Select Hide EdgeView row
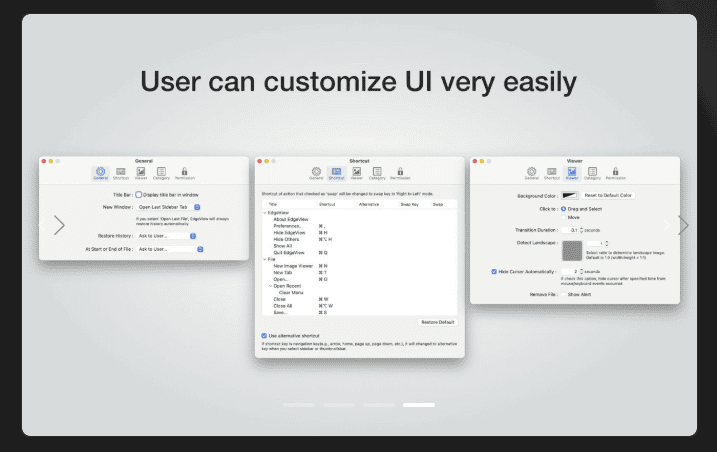This screenshot has height=452, width=717. pos(359,232)
